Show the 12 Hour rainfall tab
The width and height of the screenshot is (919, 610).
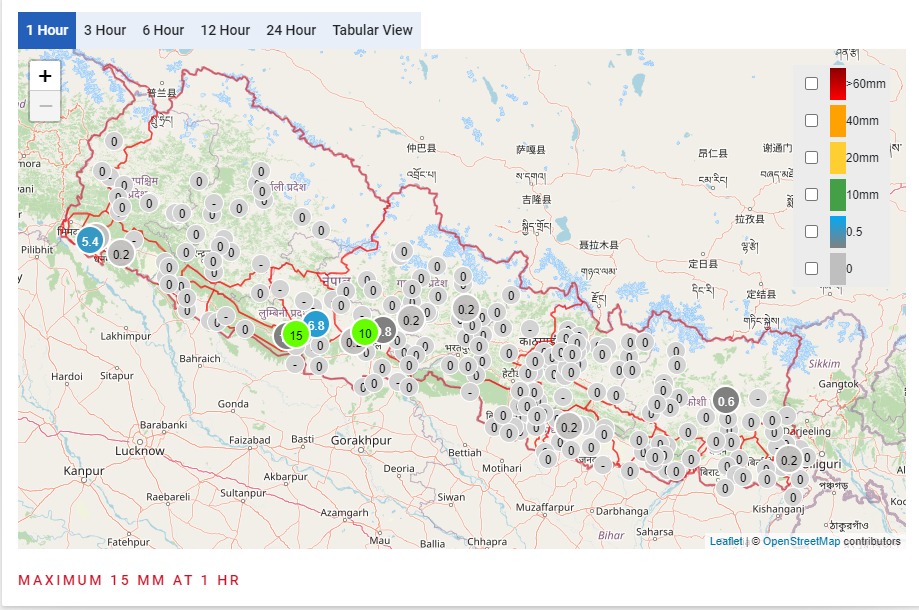225,30
